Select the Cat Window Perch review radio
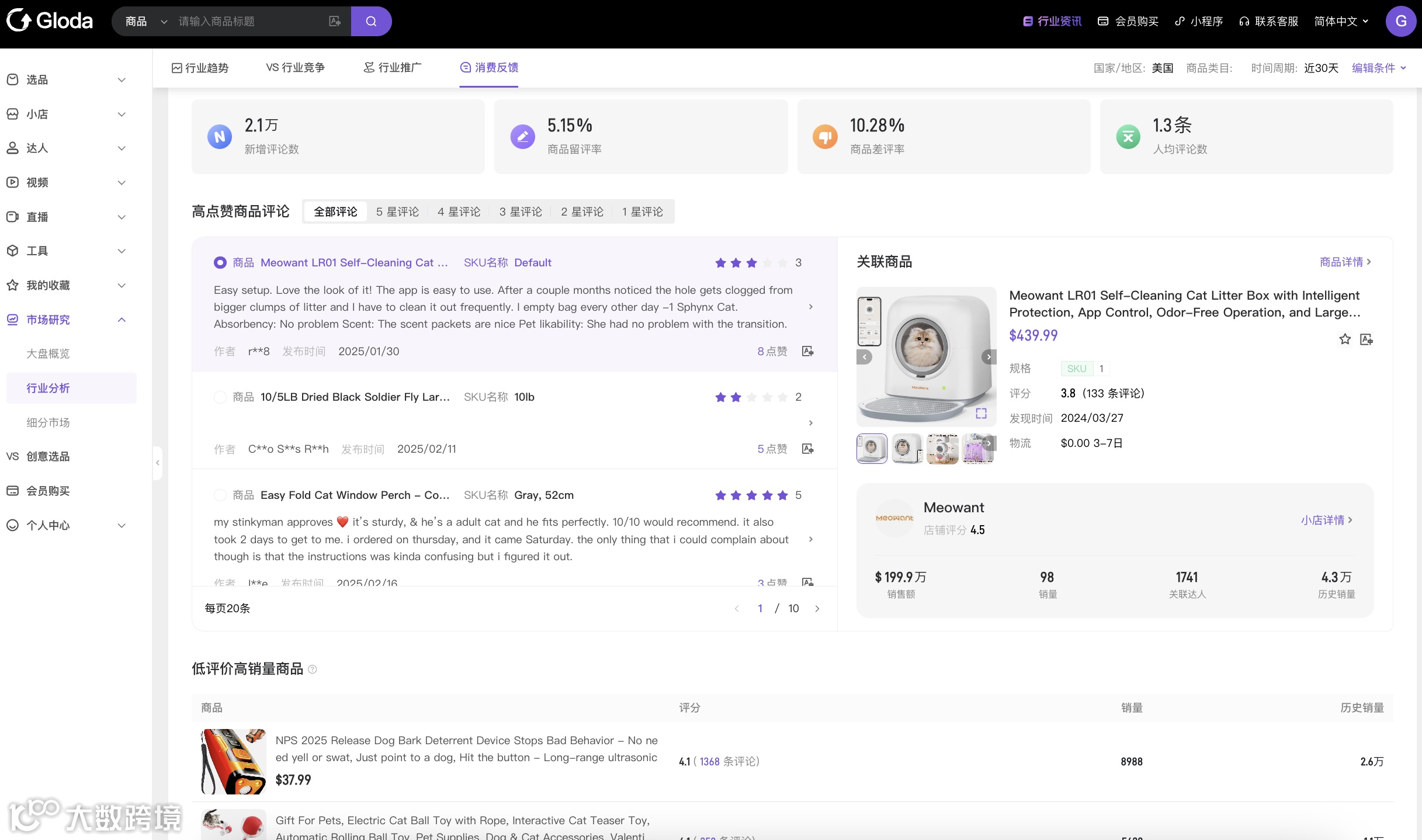Screen dimensions: 1422x840 [220, 495]
